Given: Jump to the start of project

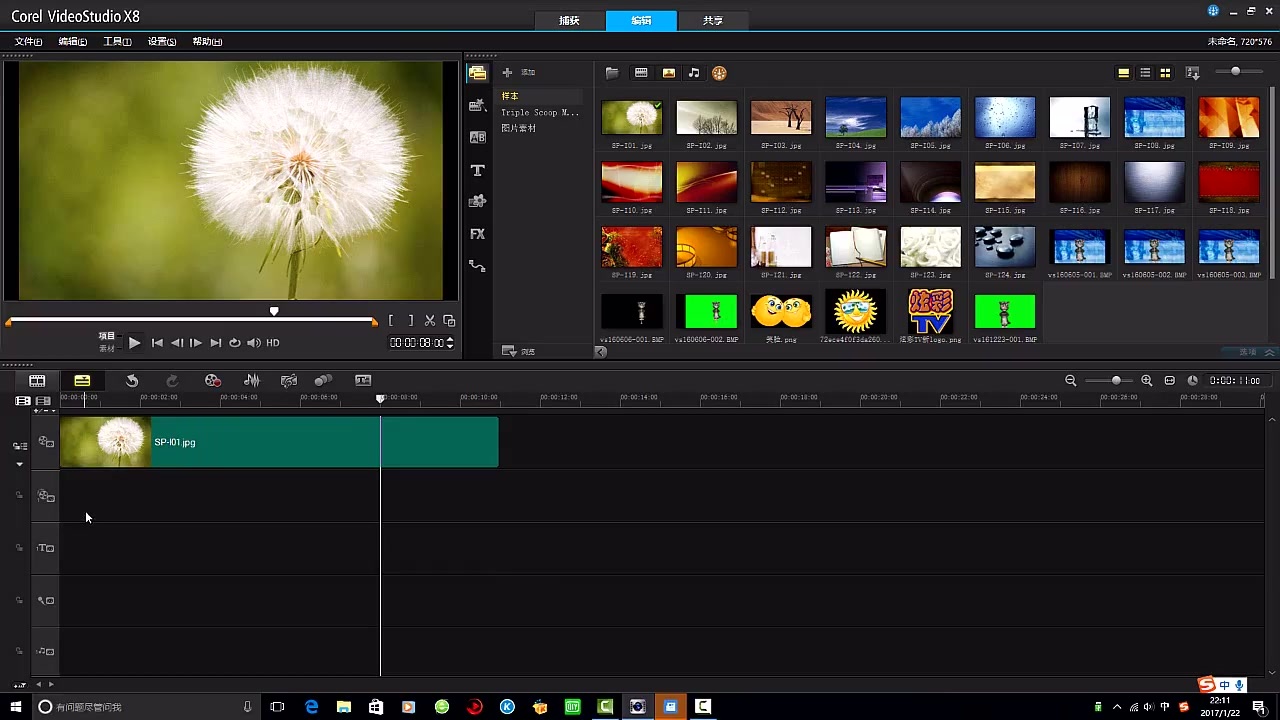Looking at the screenshot, I should coord(157,342).
